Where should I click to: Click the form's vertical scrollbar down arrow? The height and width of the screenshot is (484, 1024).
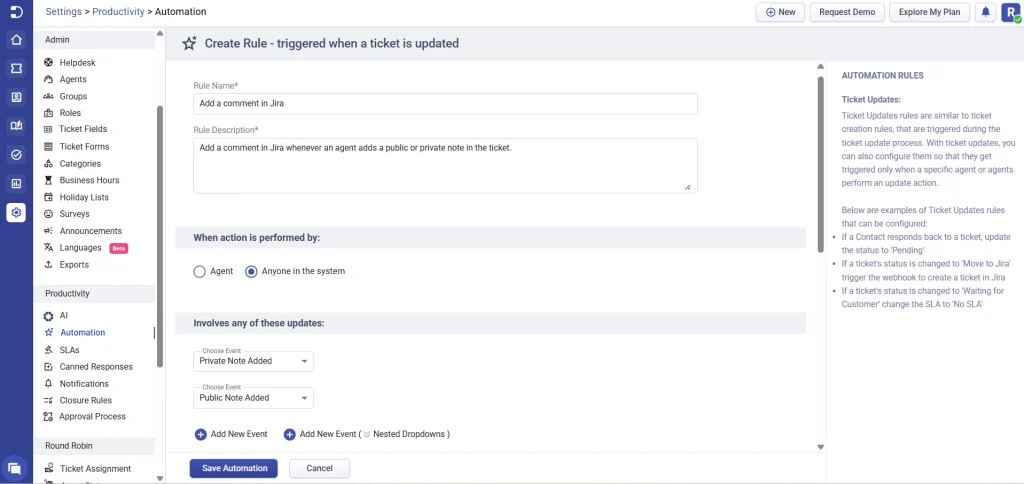click(x=820, y=447)
